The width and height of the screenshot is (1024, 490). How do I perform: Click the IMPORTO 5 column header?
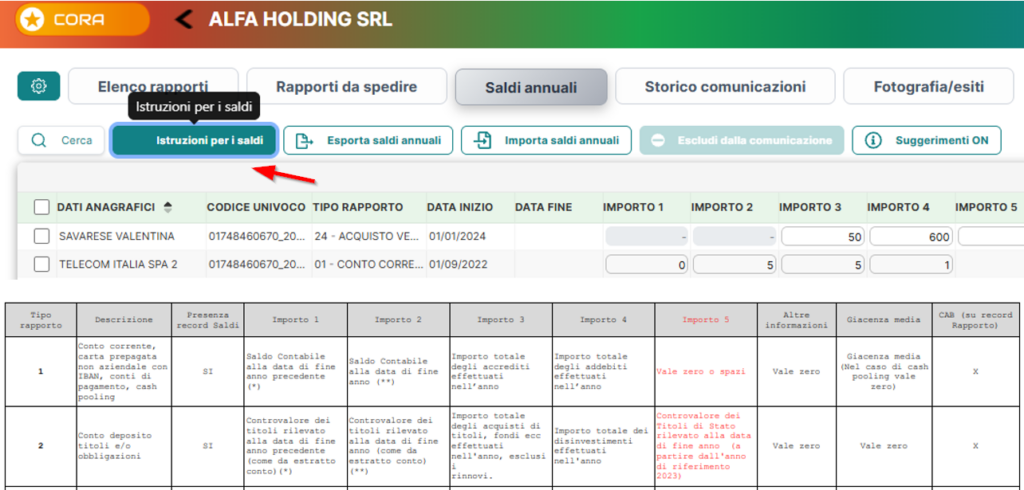[986, 207]
